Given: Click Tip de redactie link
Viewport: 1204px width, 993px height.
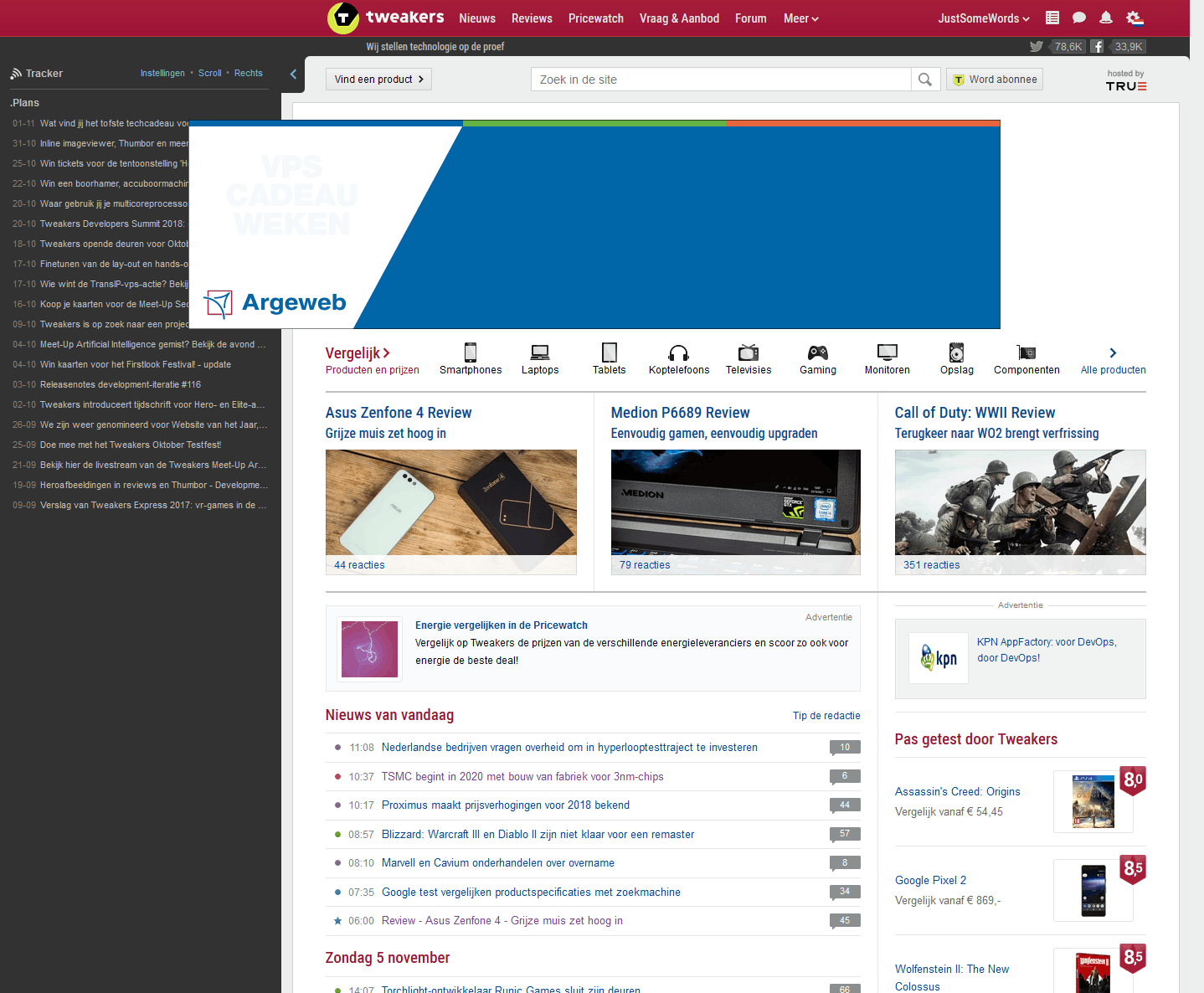Looking at the screenshot, I should pos(826,716).
